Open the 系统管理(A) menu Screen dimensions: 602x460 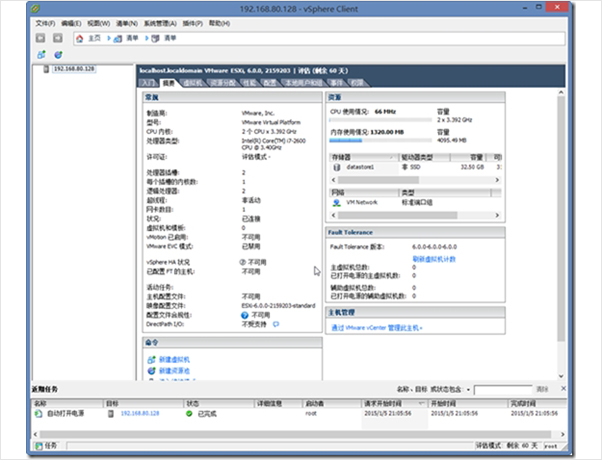160,23
